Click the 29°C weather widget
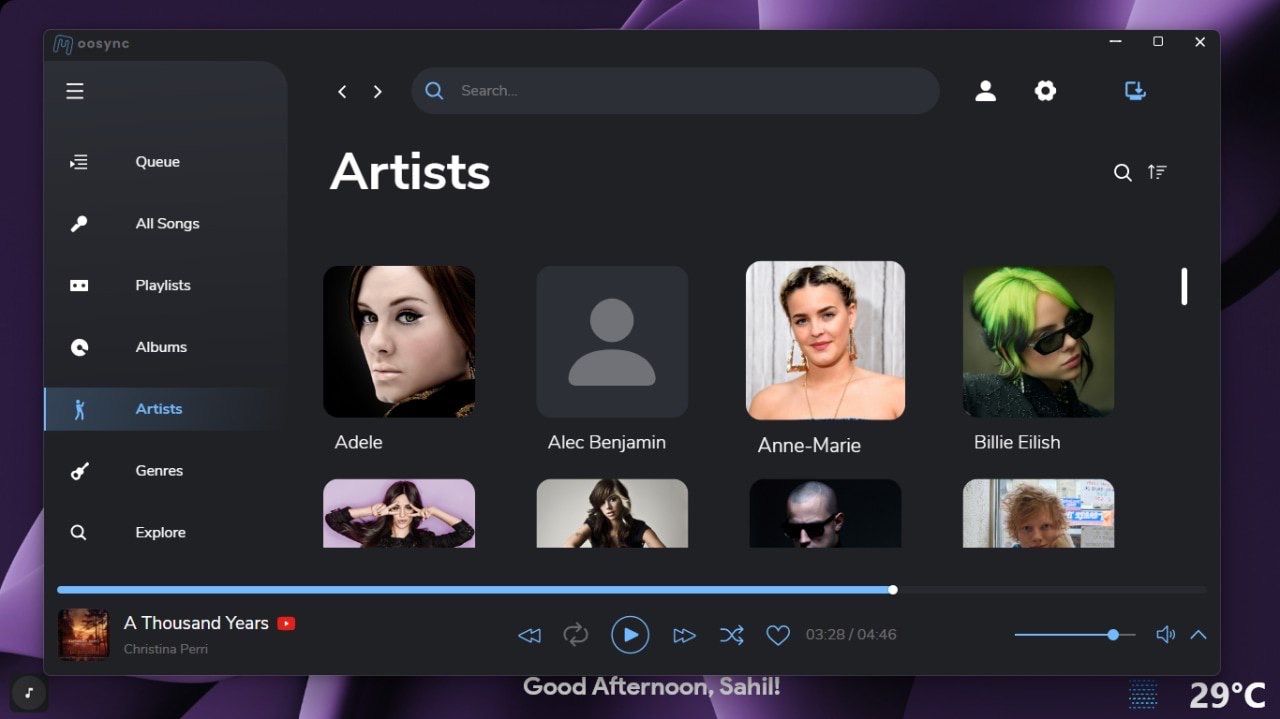 point(1228,694)
